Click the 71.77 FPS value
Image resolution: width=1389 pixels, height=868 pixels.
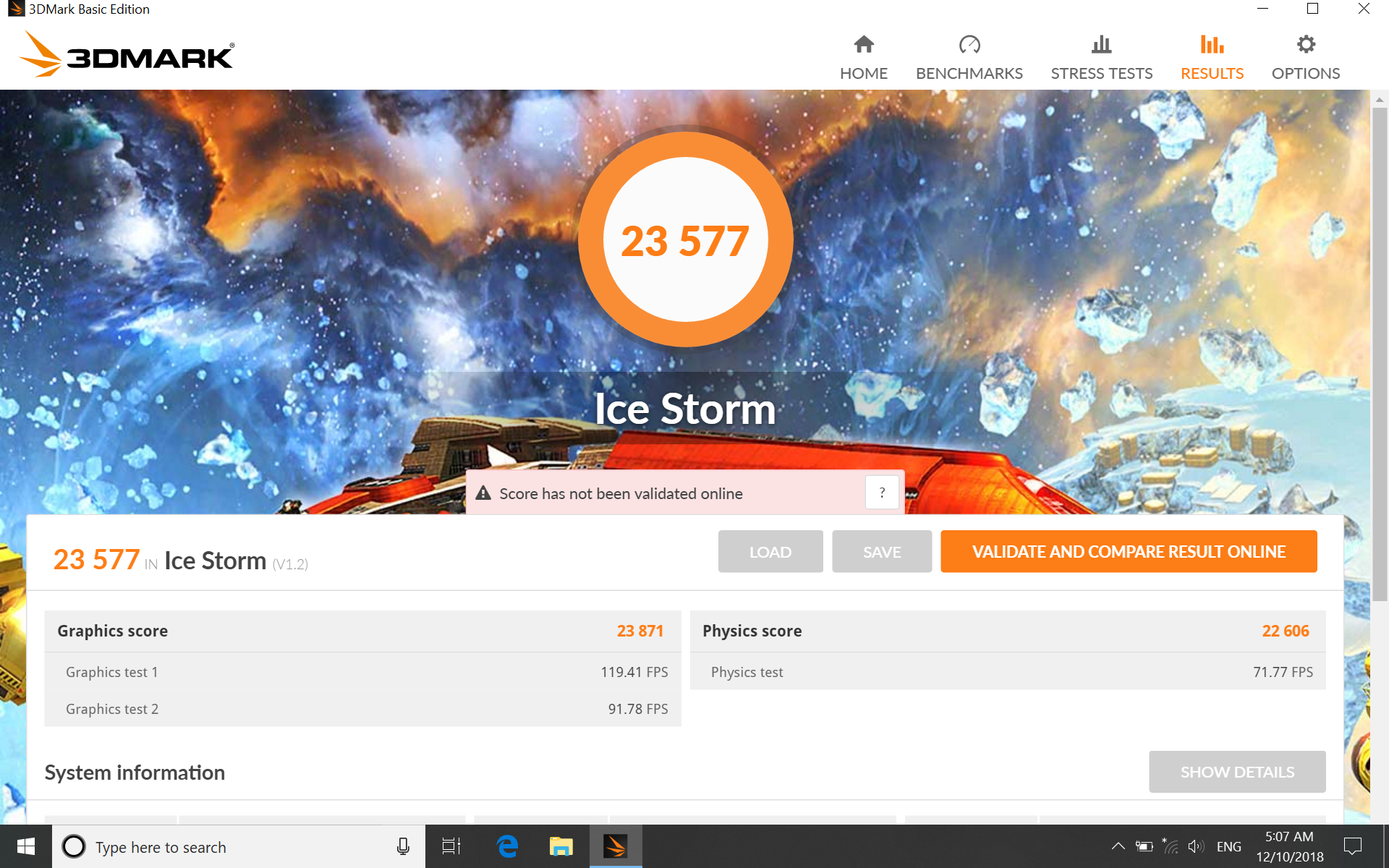[1283, 672]
